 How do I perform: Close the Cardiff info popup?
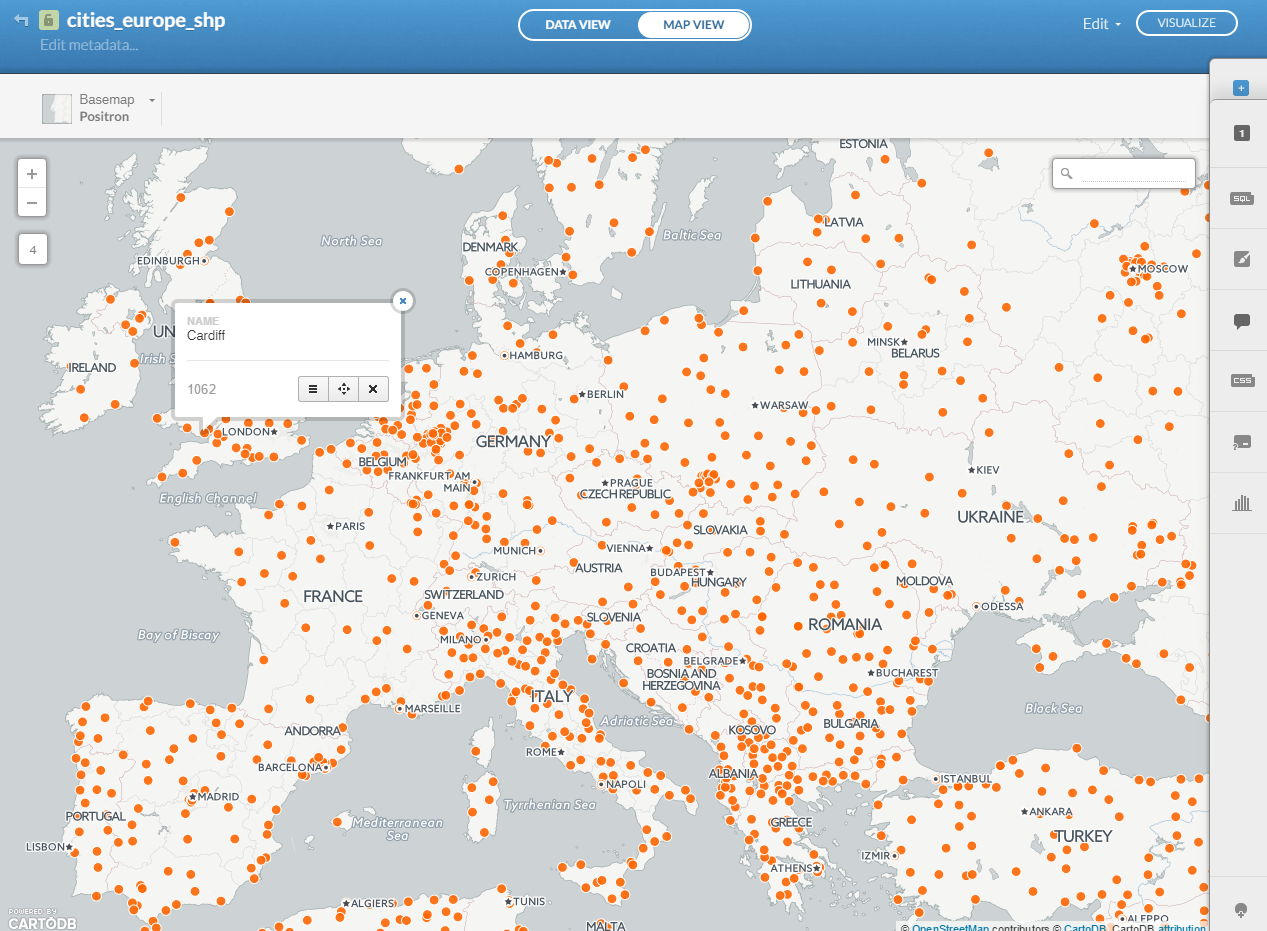coord(402,300)
